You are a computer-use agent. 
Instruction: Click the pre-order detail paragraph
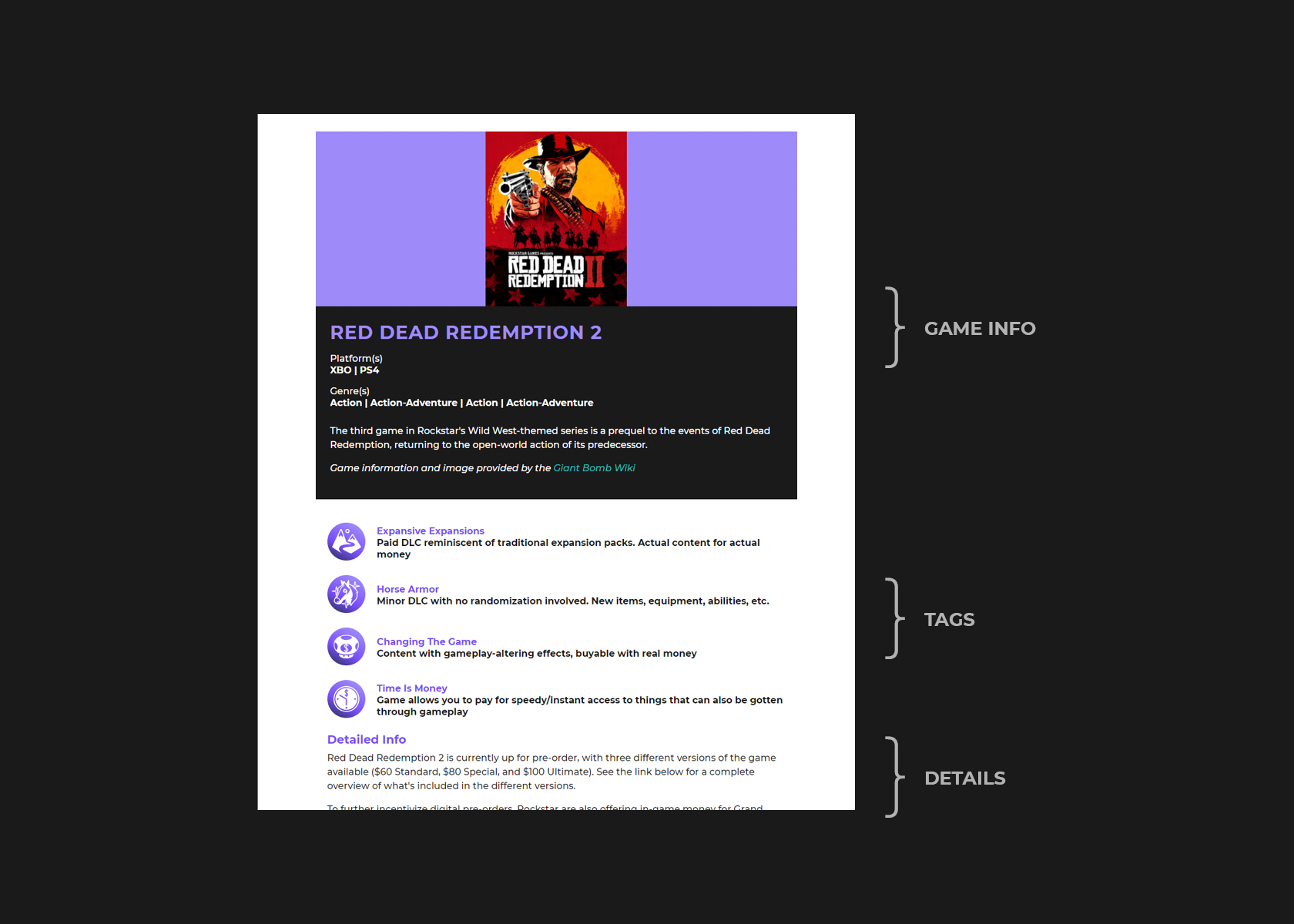[x=551, y=772]
